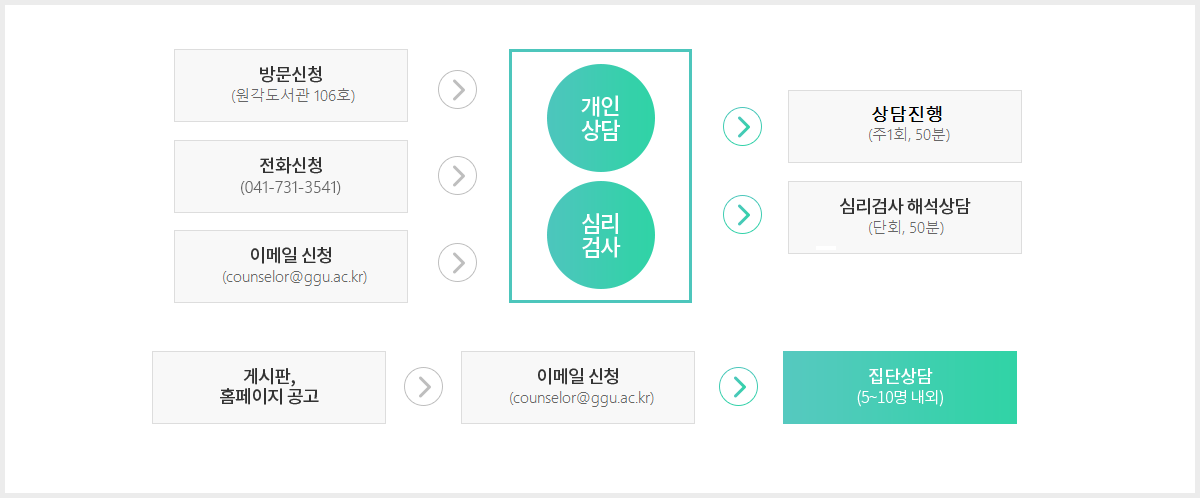The height and width of the screenshot is (498, 1200).
Task: Click the 방문신청 (원각도서관 106호) box
Action: point(291,85)
